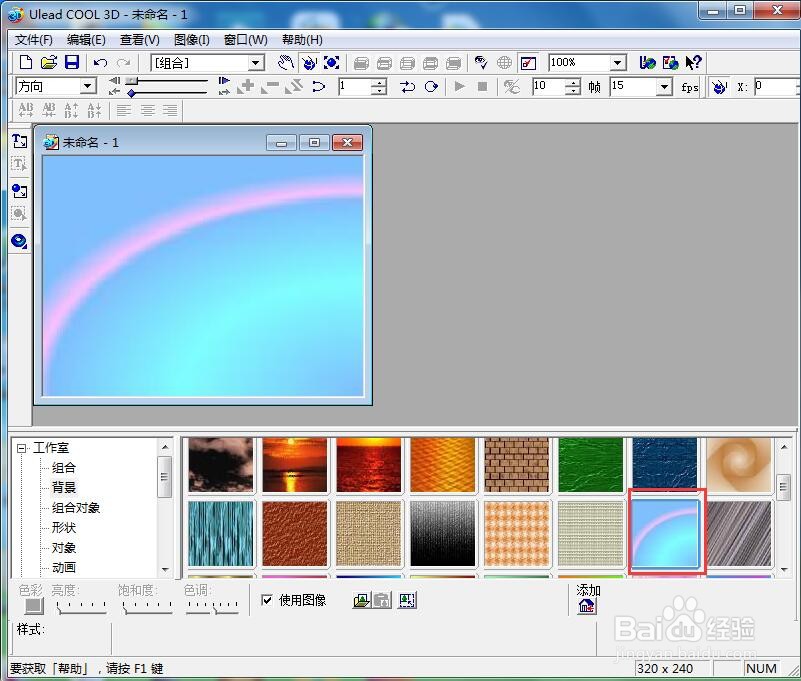Click the Insert text tool in left sidebar

(19, 141)
